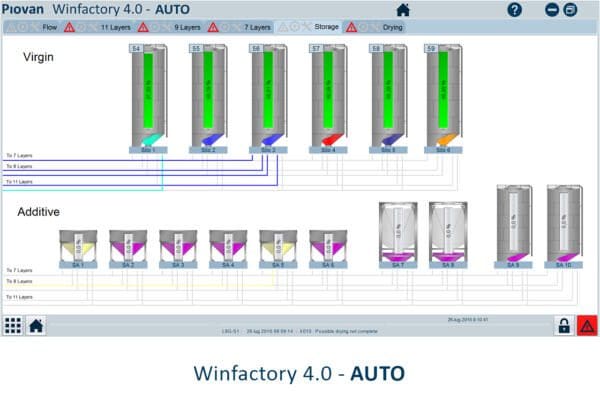
Task: Click the S4 tag above Silo 1
Action: (136, 49)
